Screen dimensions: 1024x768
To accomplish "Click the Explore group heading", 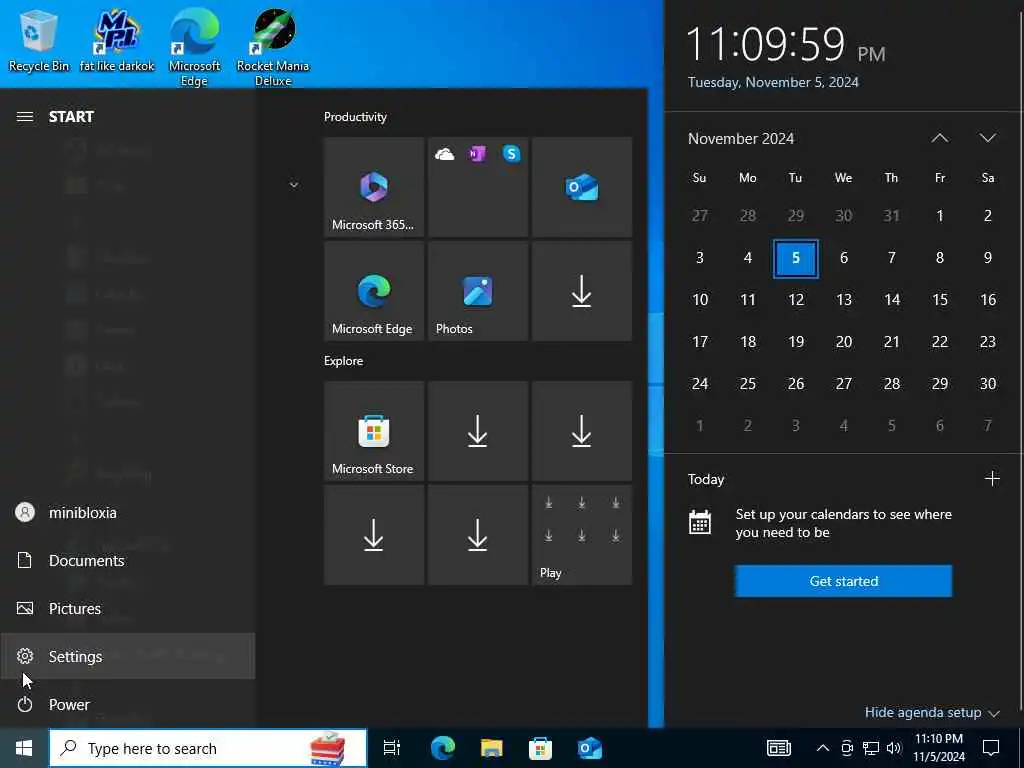I will tap(344, 360).
